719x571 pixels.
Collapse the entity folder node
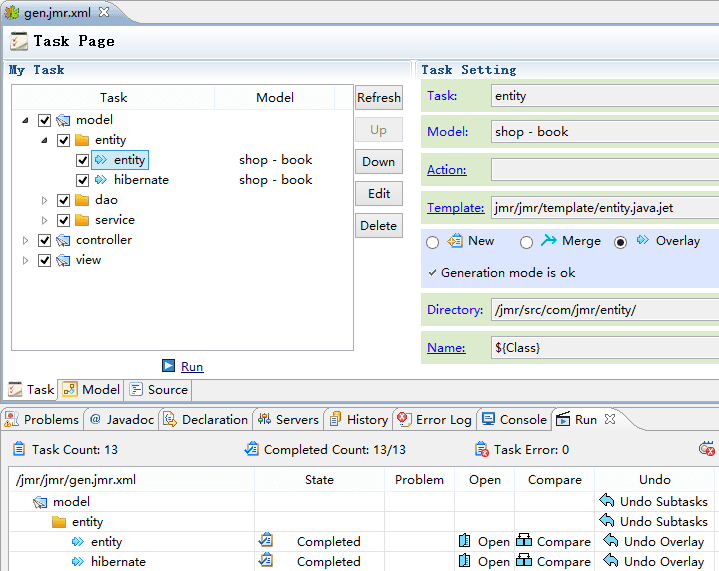pos(44,140)
